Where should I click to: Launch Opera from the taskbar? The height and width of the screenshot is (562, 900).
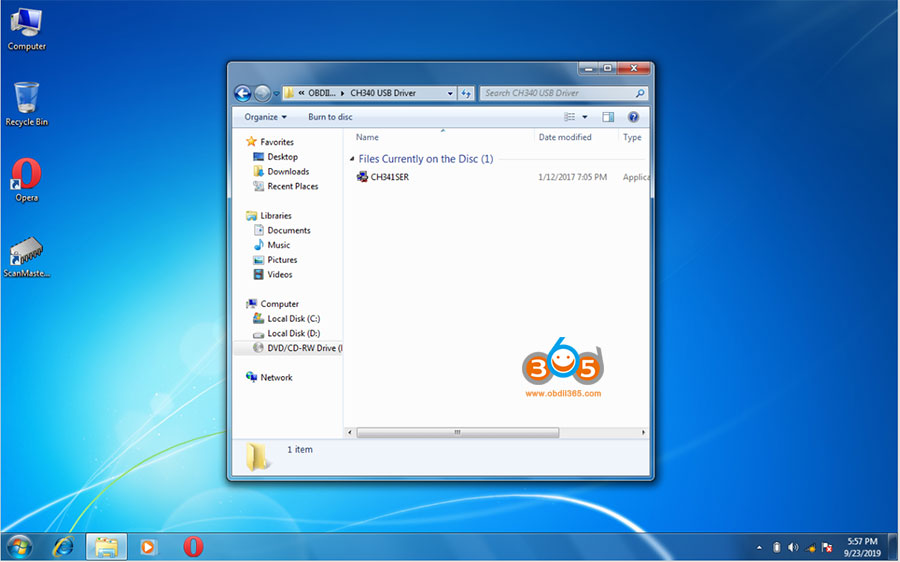(193, 547)
